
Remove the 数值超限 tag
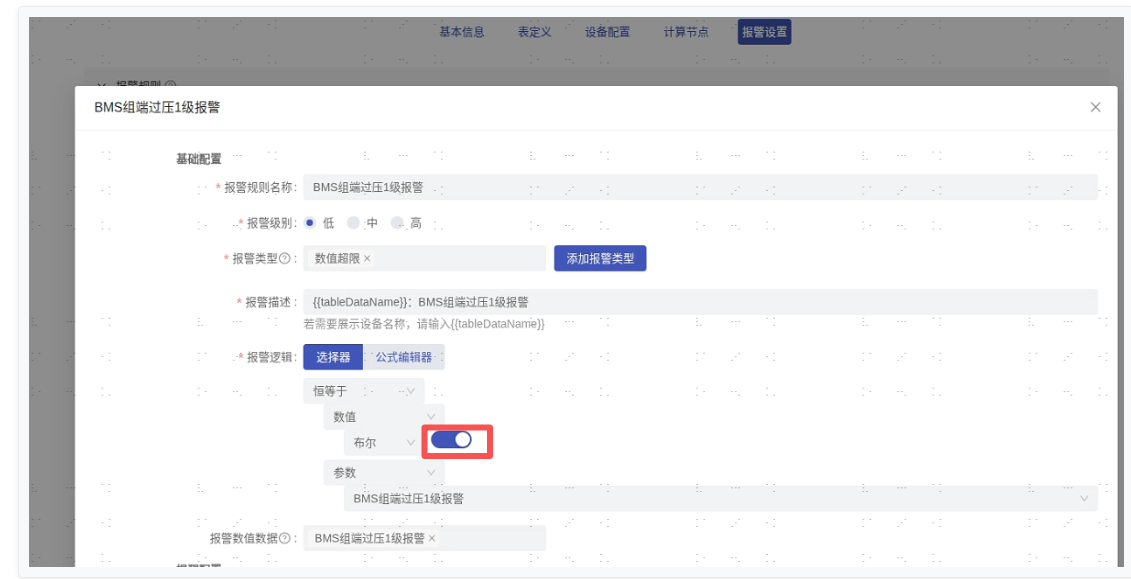(367, 259)
